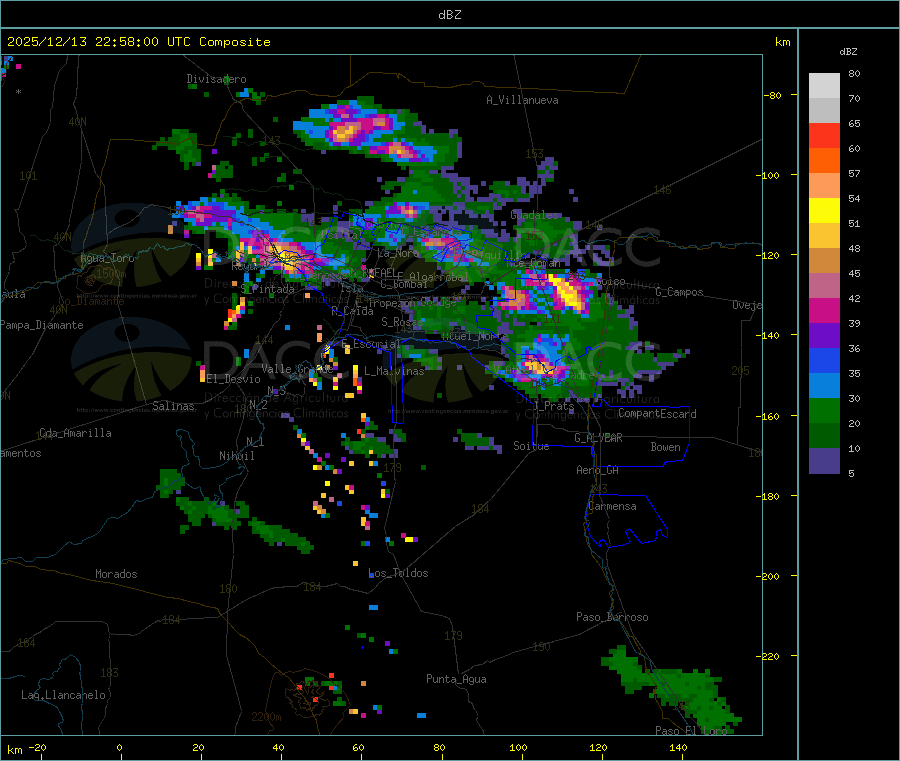
Task: Click the Salinas place label
Action: click(173, 406)
